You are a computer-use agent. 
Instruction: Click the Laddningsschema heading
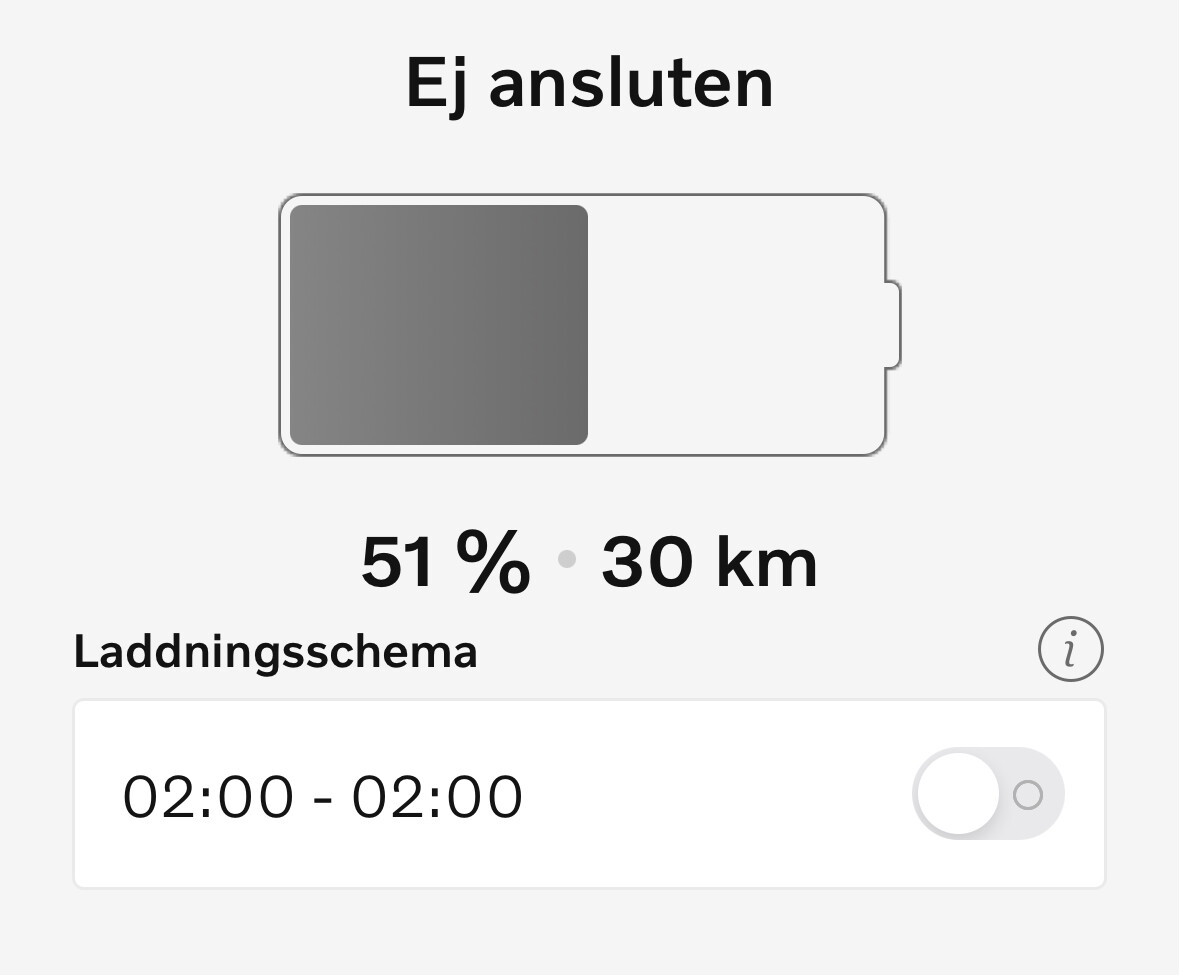pyautogui.click(x=275, y=652)
